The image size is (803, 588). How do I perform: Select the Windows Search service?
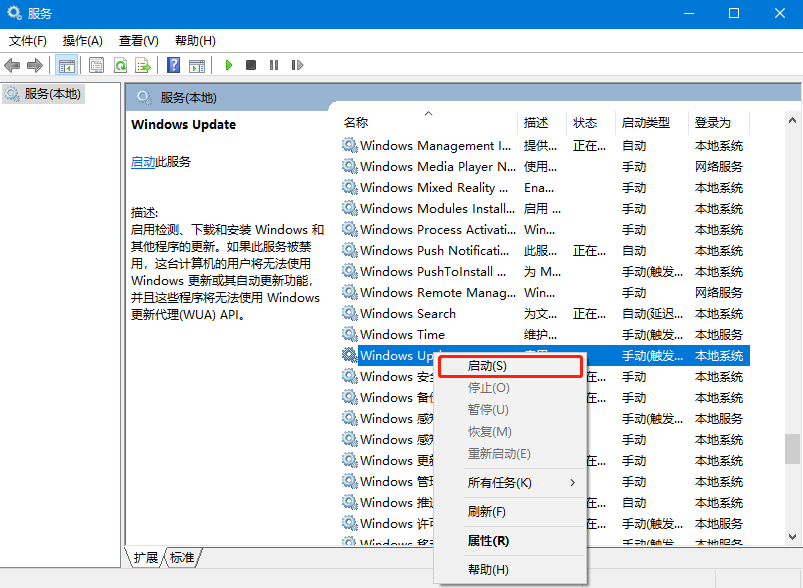pyautogui.click(x=545, y=313)
